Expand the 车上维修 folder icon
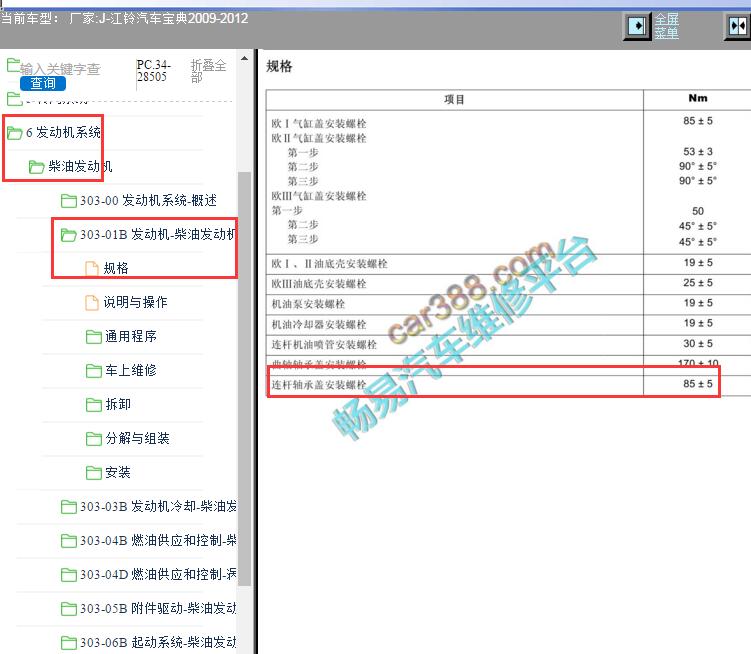The height and width of the screenshot is (654, 751). (93, 371)
